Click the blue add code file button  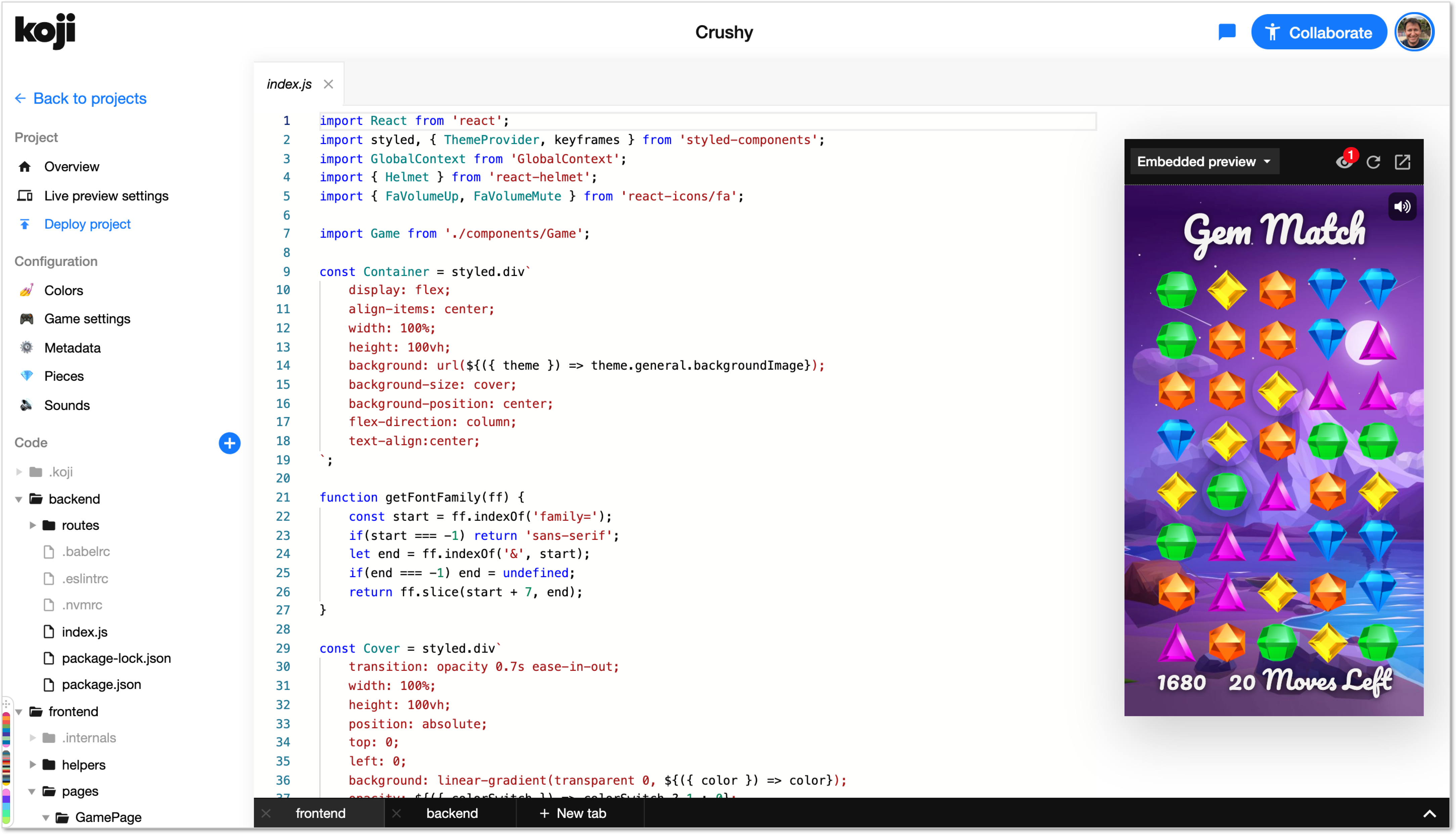(229, 443)
